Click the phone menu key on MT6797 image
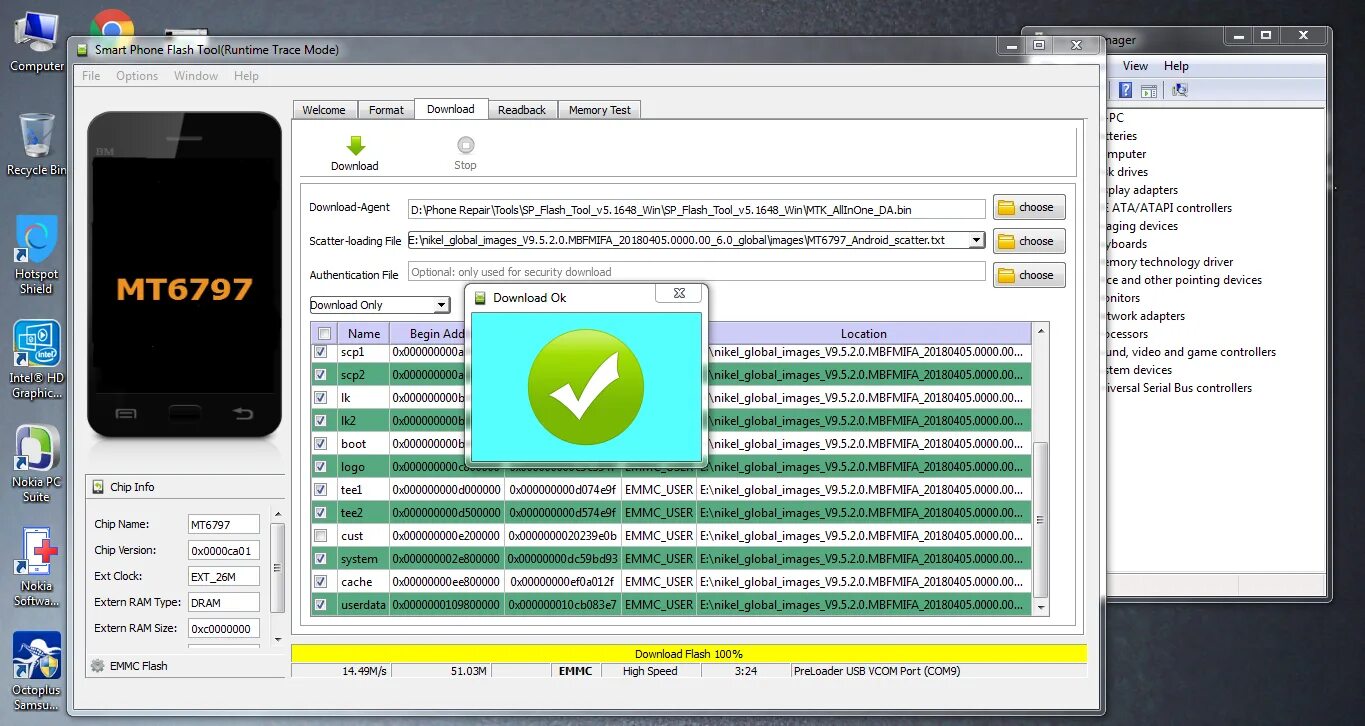Screen dimensions: 1365x726 [126, 413]
